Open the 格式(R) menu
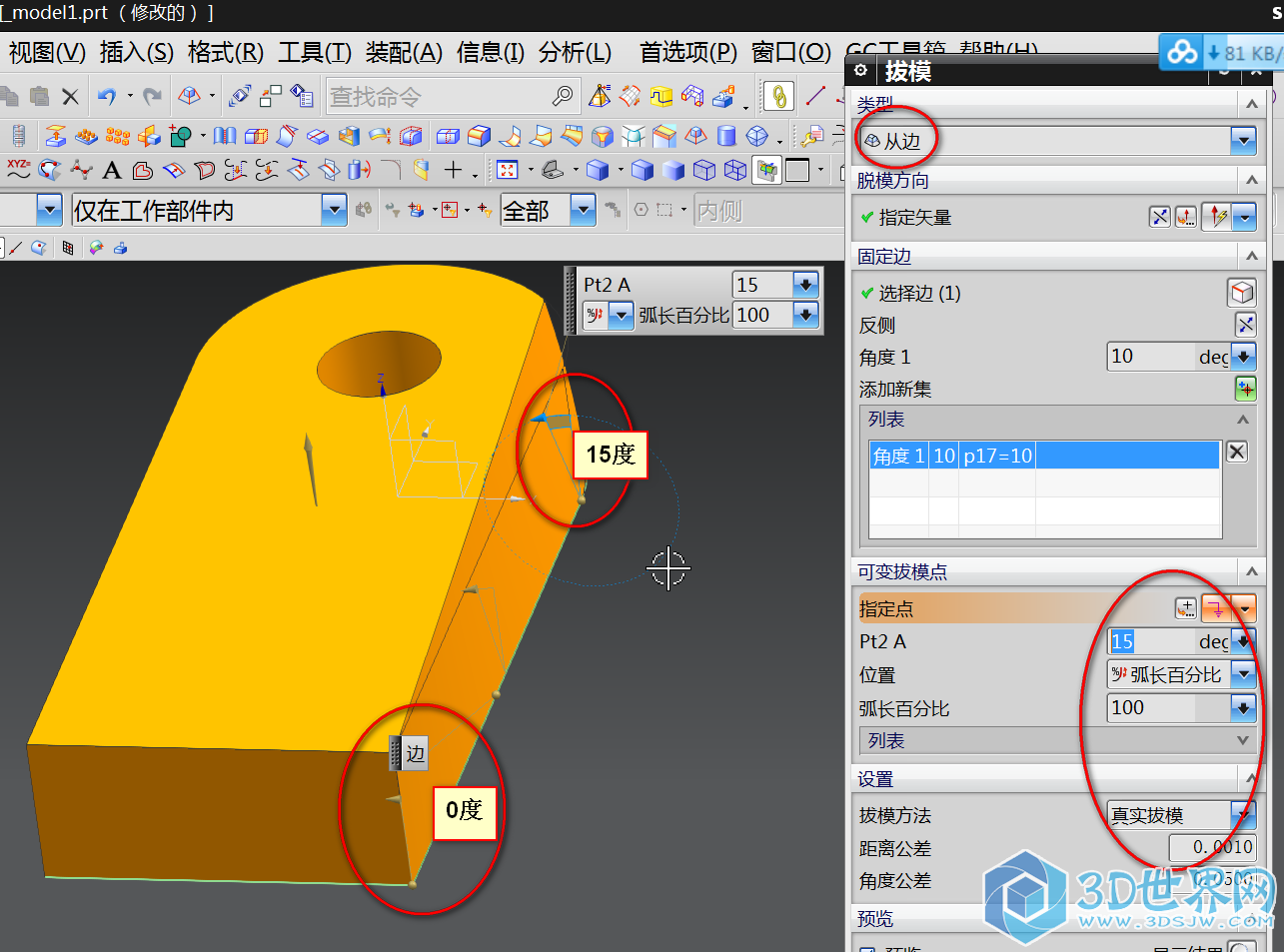 pyautogui.click(x=226, y=52)
